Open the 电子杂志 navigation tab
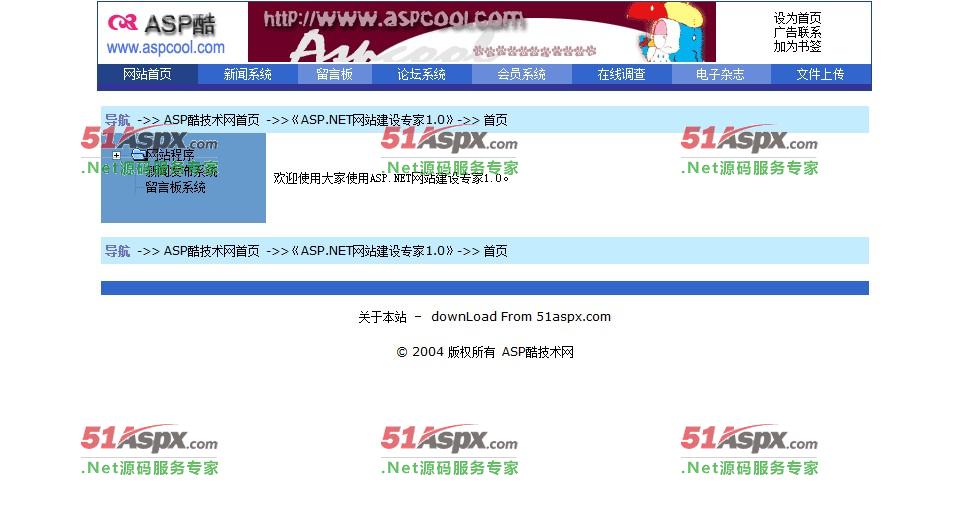The image size is (963, 505). (x=720, y=74)
